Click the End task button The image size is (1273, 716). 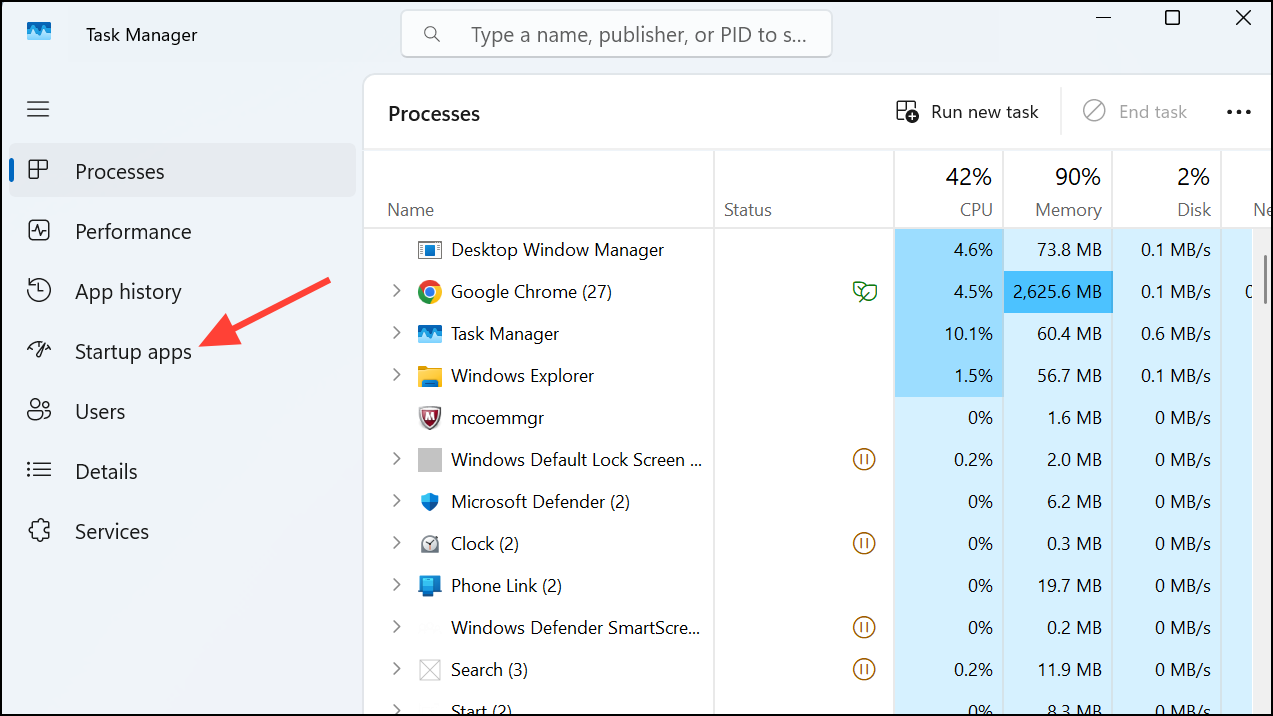pos(1135,111)
